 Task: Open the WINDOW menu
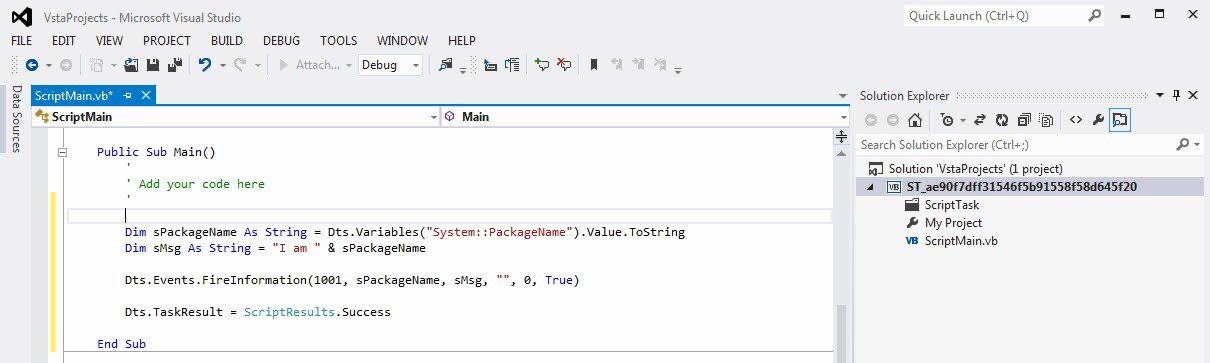[x=402, y=41]
